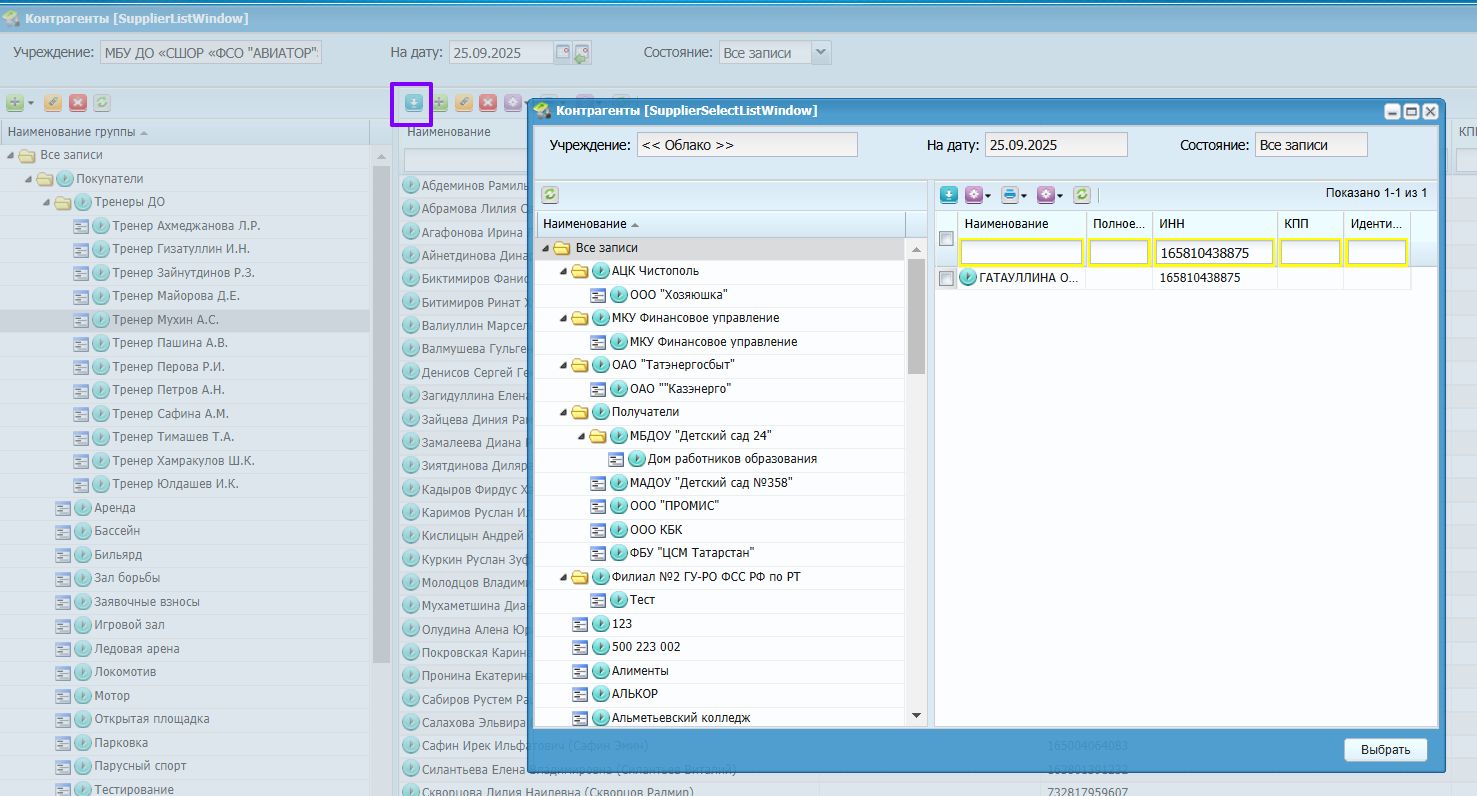Tick the select-all checkbox in the grid header
This screenshot has height=796, width=1477.
[946, 238]
